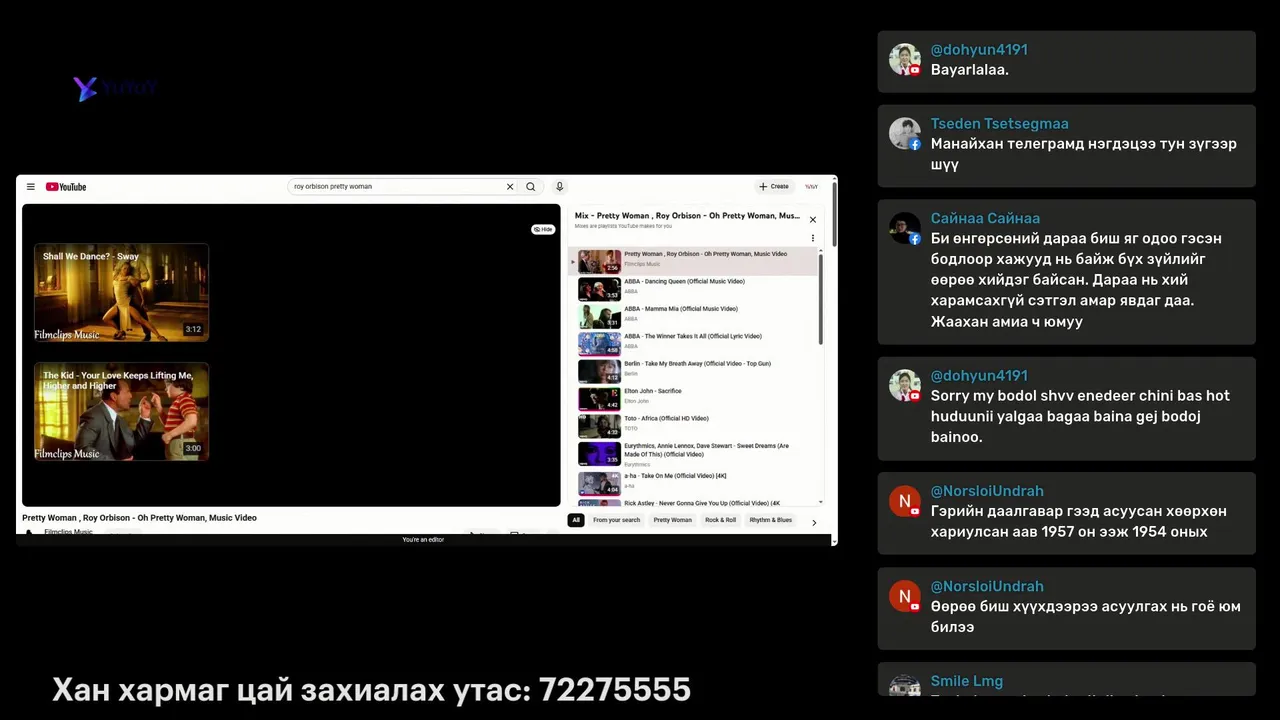Viewport: 1280px width, 720px height.
Task: Play 'Berlin - Take My Breath Away'
Action: click(694, 371)
